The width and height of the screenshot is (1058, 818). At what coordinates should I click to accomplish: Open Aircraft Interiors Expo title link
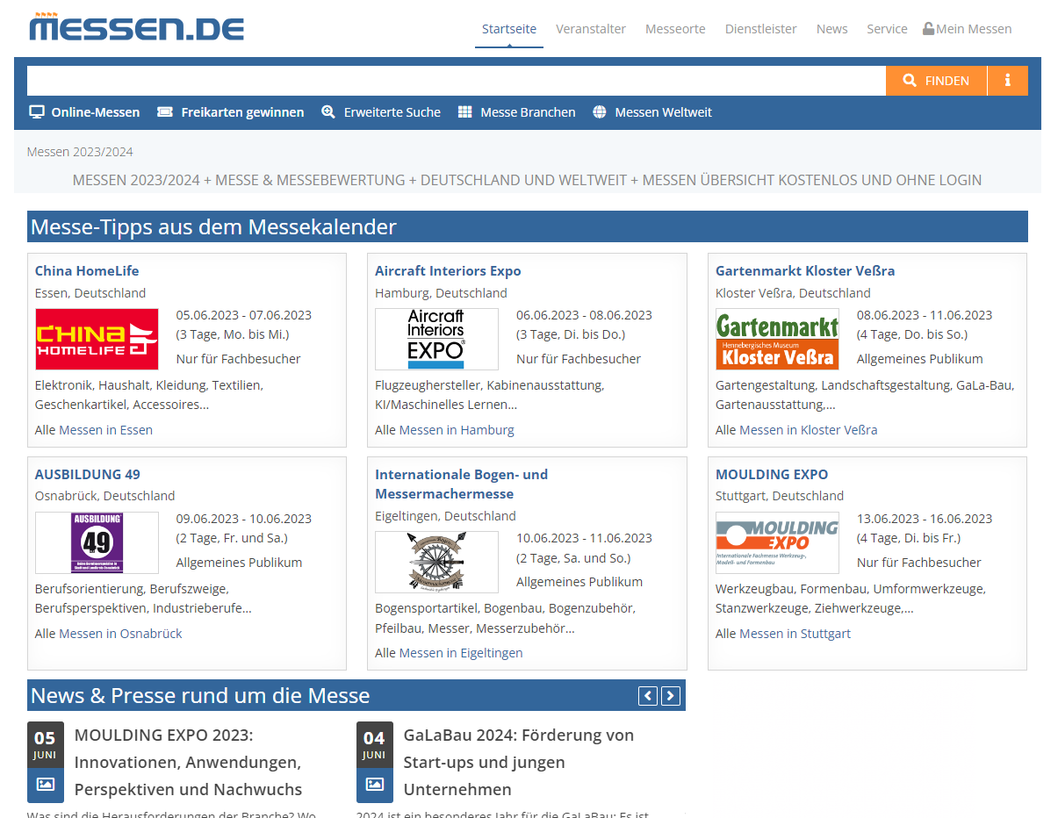[x=448, y=271]
